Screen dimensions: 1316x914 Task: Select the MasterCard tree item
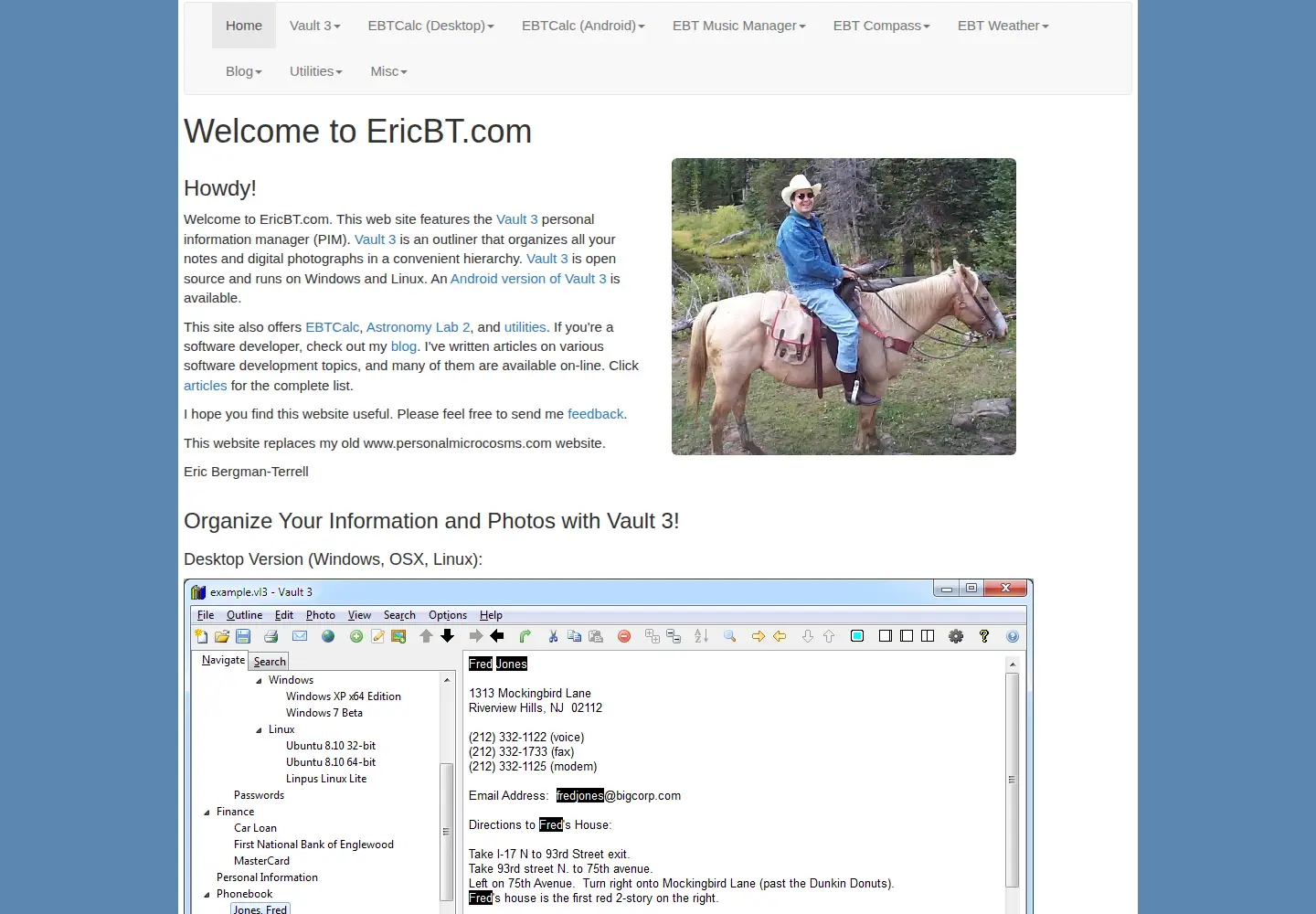261,861
